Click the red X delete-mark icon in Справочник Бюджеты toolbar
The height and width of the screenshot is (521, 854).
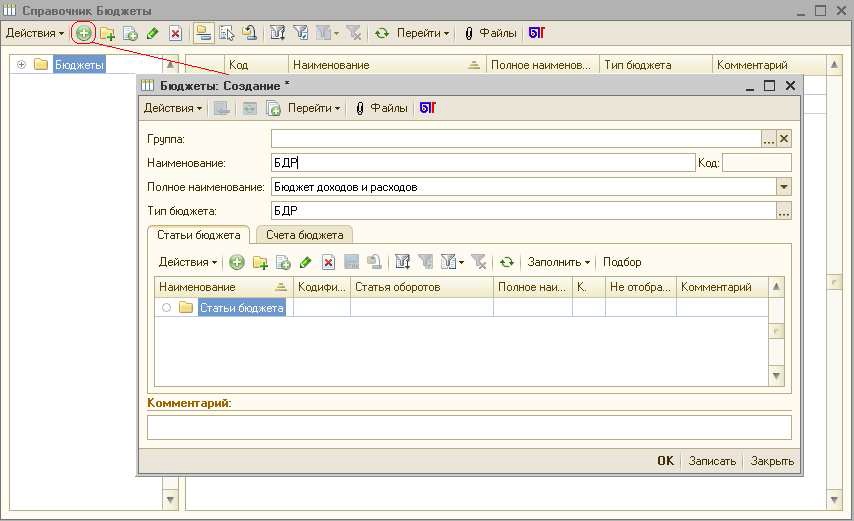tap(175, 33)
